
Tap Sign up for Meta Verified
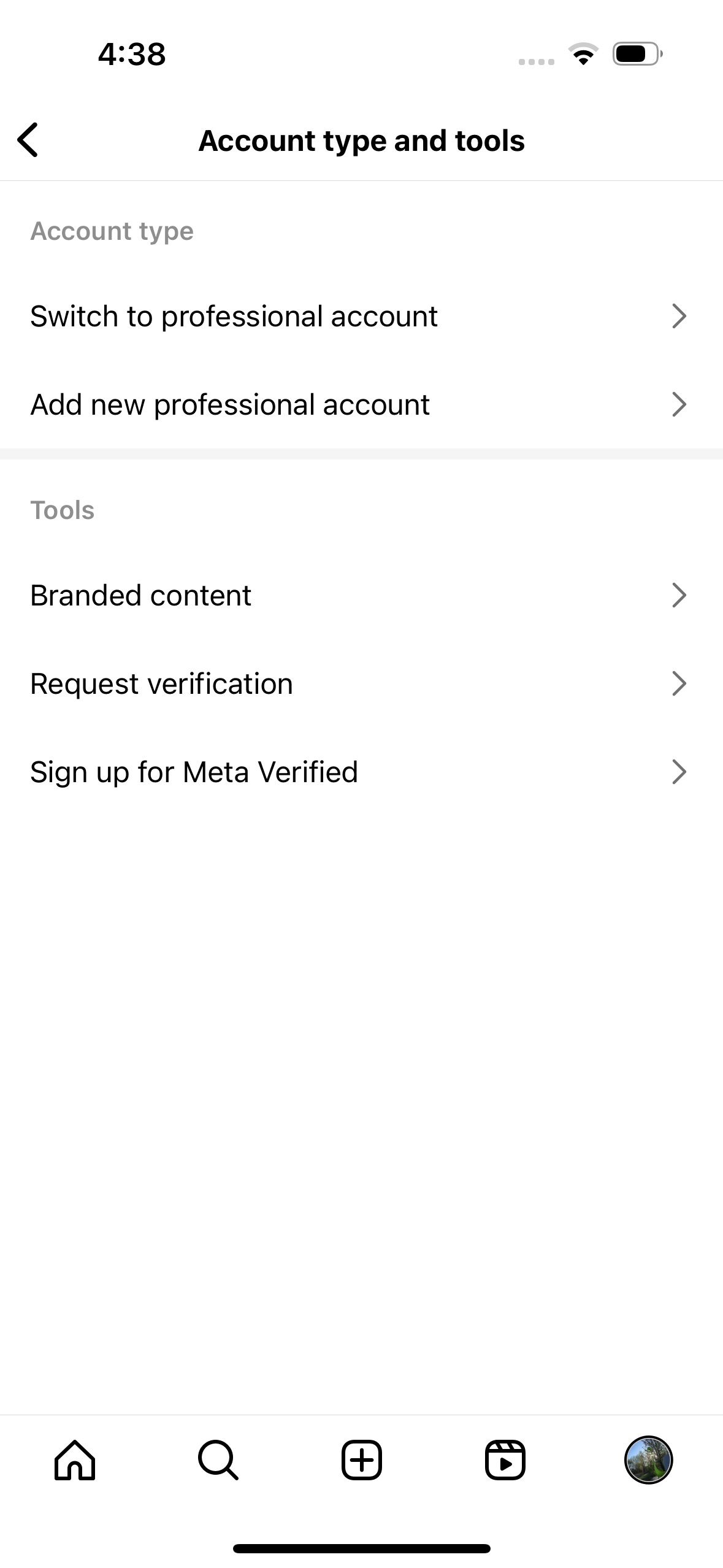click(x=194, y=772)
